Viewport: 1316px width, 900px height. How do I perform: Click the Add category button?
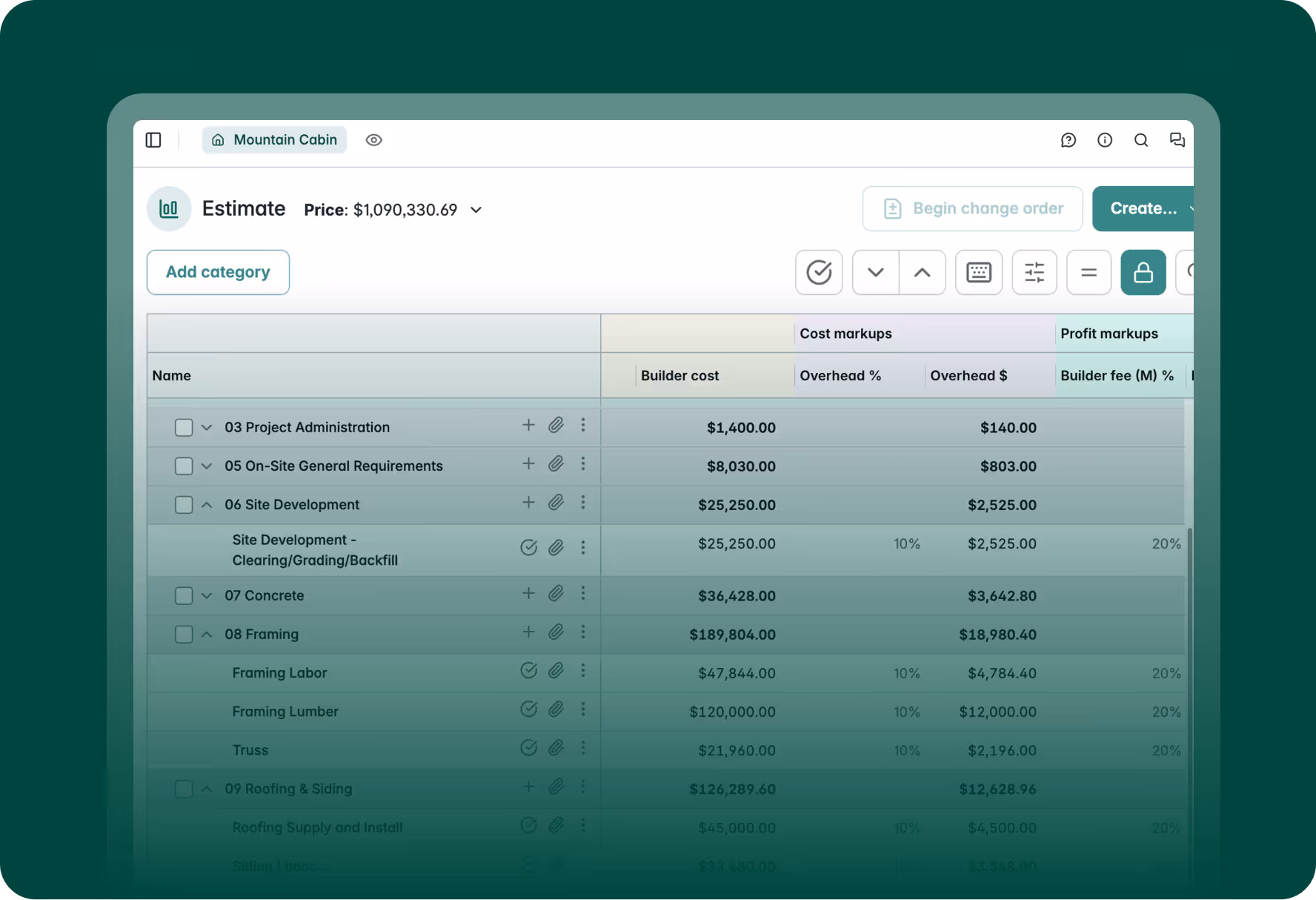click(217, 272)
